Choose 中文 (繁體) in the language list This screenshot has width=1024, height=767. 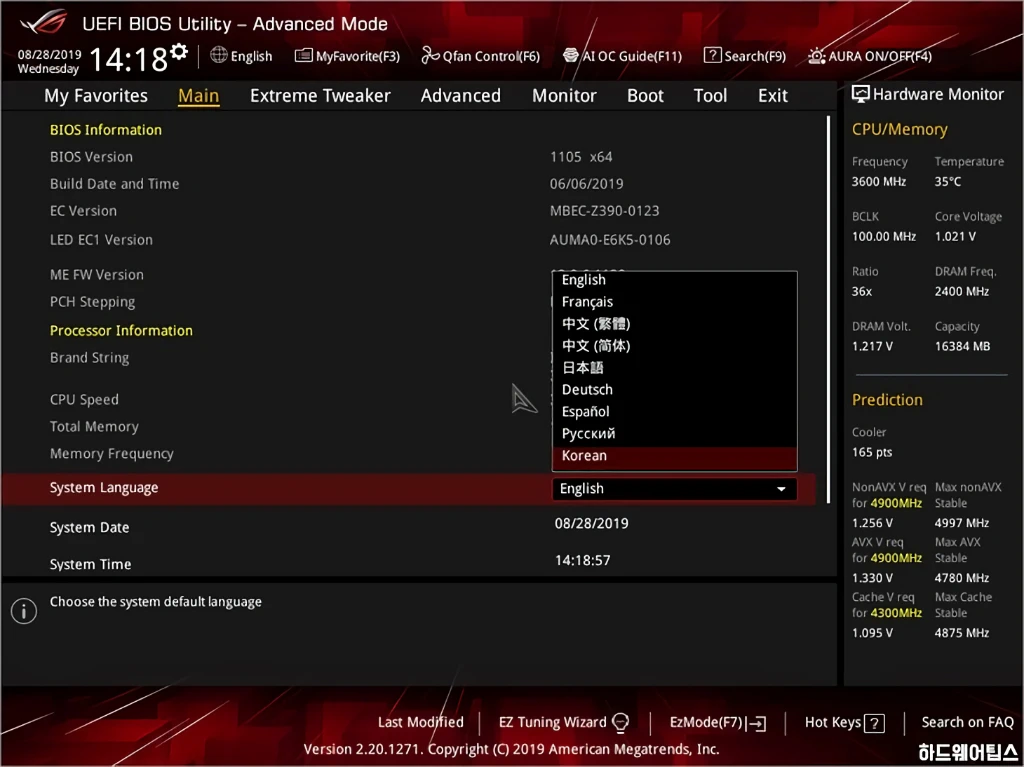click(675, 324)
